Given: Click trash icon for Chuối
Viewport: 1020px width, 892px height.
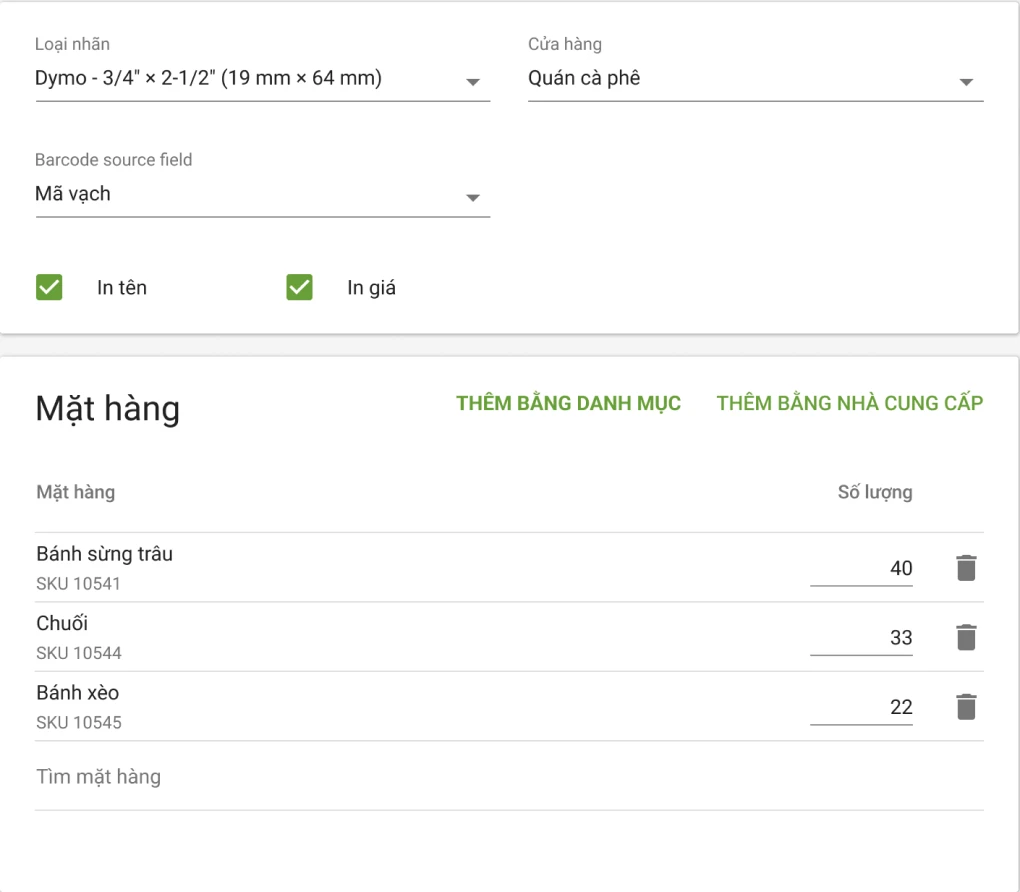Looking at the screenshot, I should click(x=965, y=637).
